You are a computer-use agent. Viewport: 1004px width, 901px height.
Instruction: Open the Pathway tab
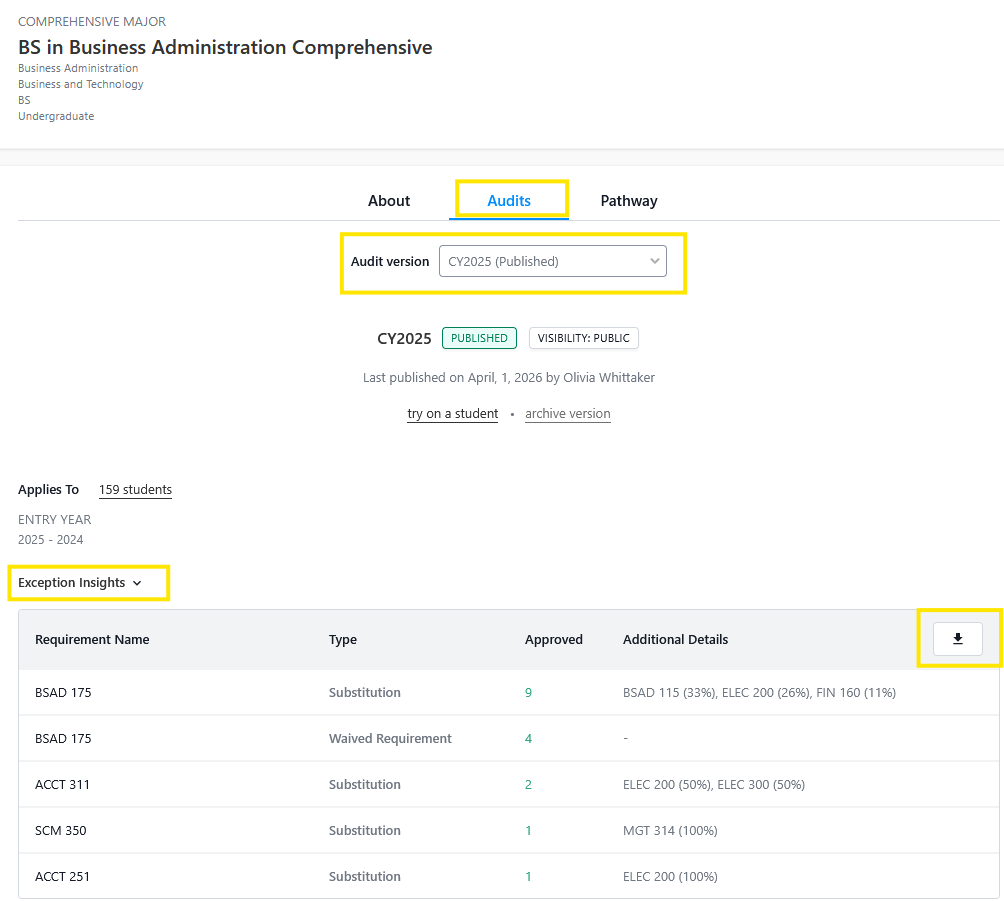629,200
